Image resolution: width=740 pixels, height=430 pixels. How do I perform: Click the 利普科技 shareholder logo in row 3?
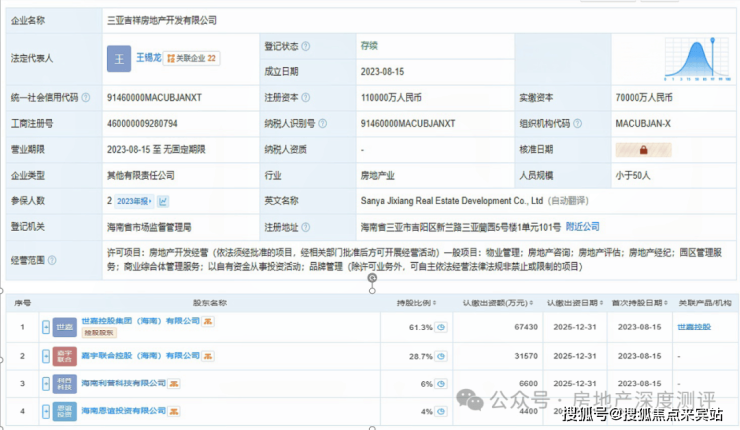coord(65,384)
